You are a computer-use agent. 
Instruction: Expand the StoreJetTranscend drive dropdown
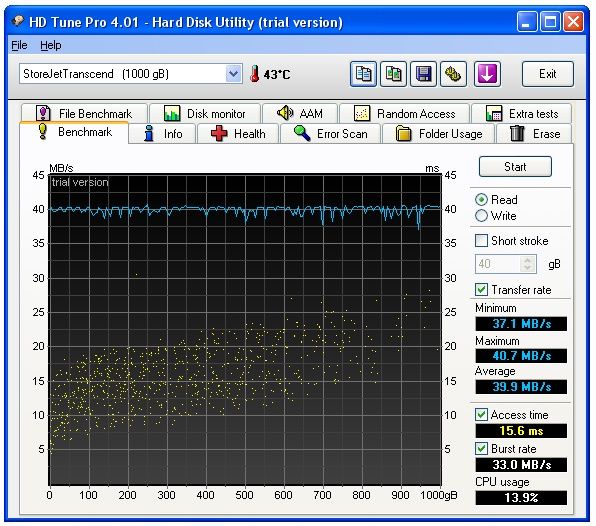(233, 74)
